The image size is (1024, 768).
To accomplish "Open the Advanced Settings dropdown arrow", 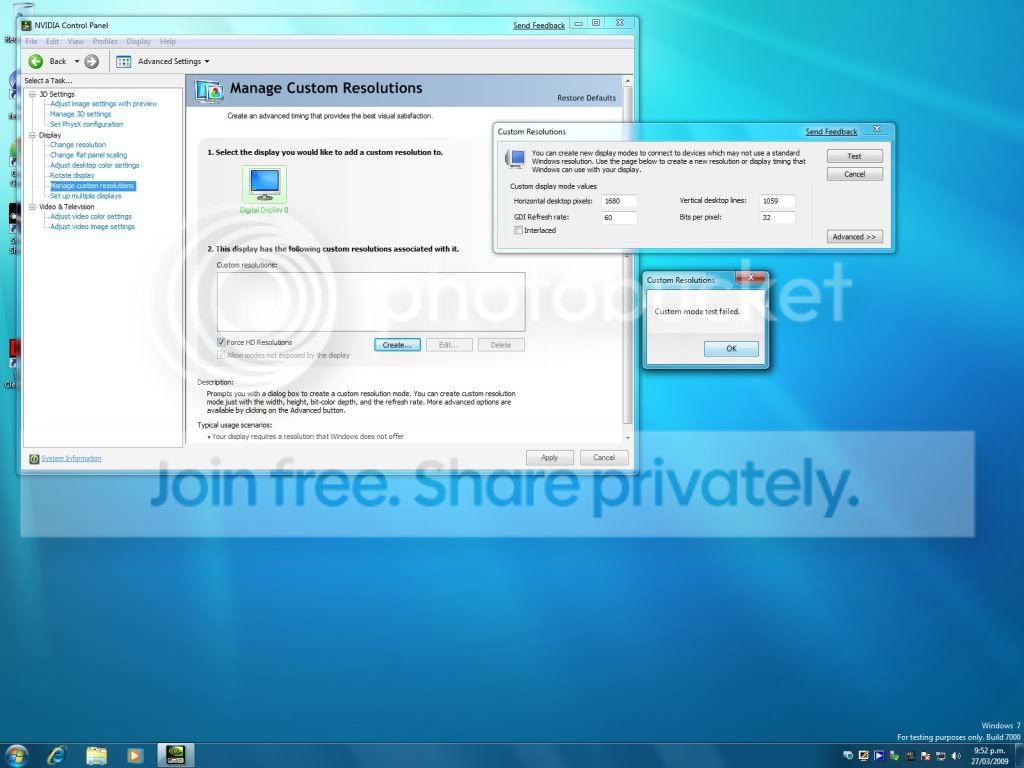I will (x=207, y=61).
